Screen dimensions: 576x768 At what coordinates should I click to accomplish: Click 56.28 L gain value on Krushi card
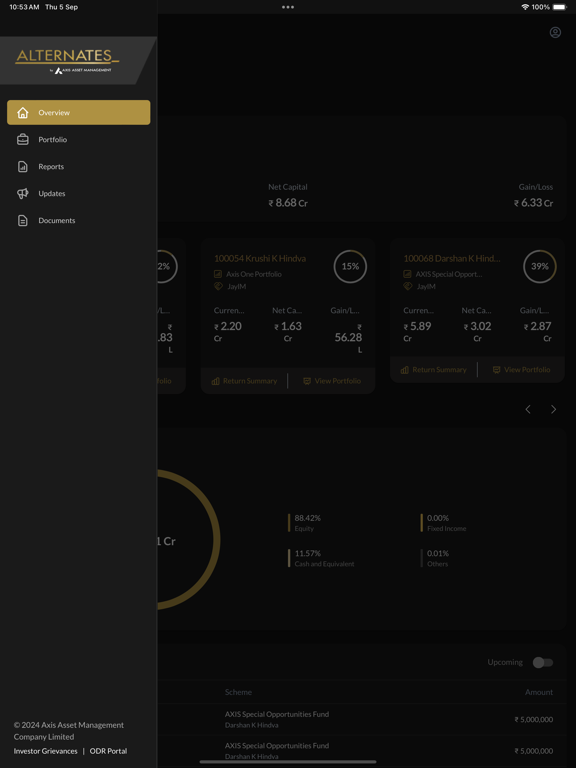click(348, 338)
